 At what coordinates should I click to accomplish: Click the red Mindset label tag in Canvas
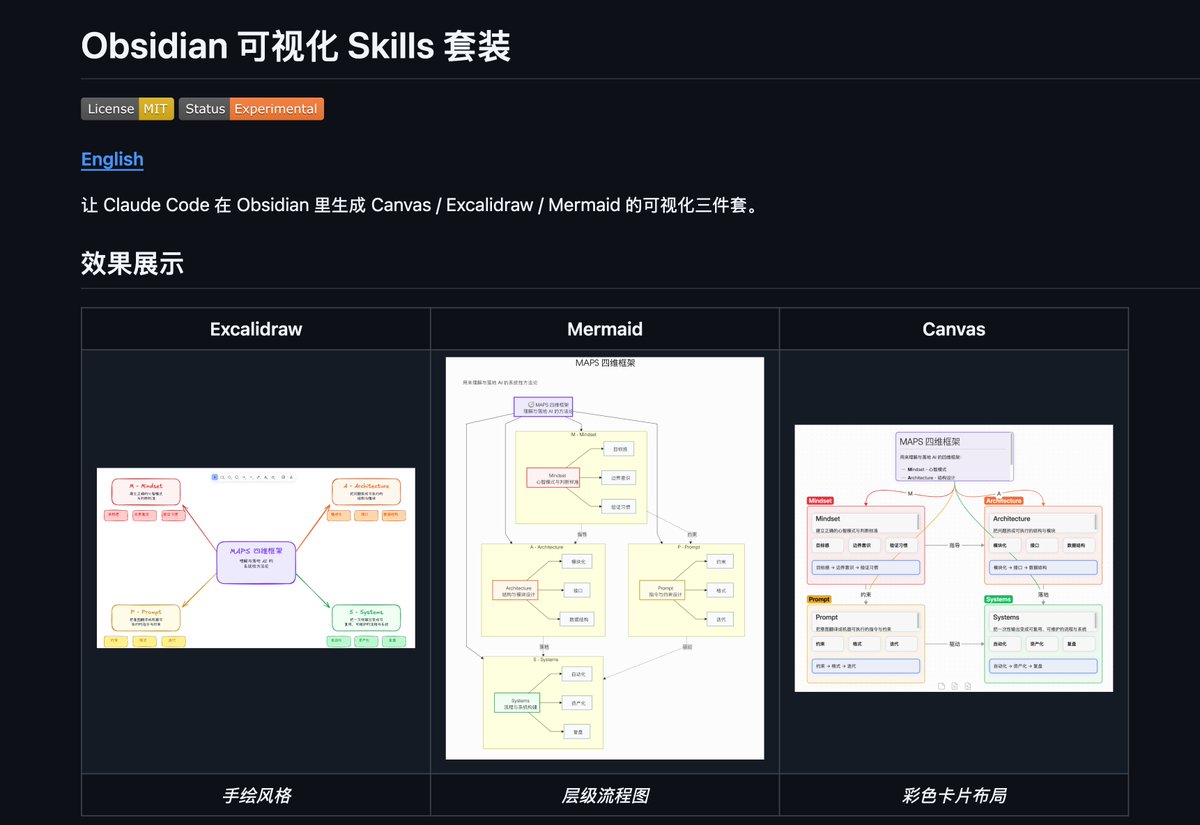[822, 500]
